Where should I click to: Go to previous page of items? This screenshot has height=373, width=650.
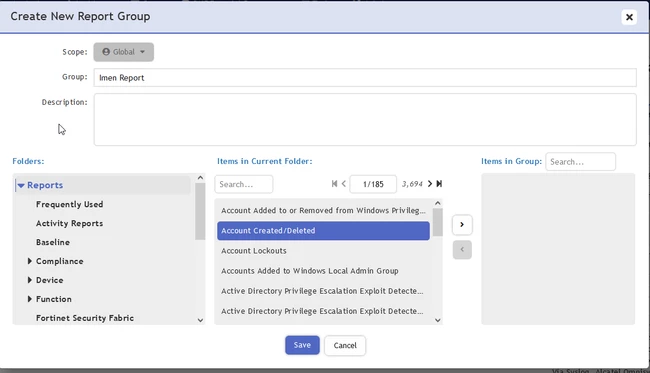tap(344, 184)
